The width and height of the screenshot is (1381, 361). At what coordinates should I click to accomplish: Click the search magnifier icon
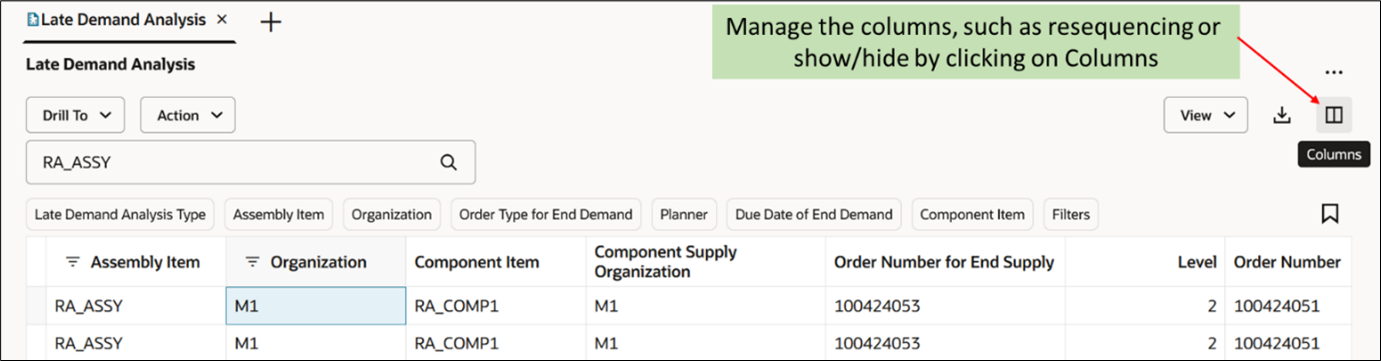tap(449, 162)
